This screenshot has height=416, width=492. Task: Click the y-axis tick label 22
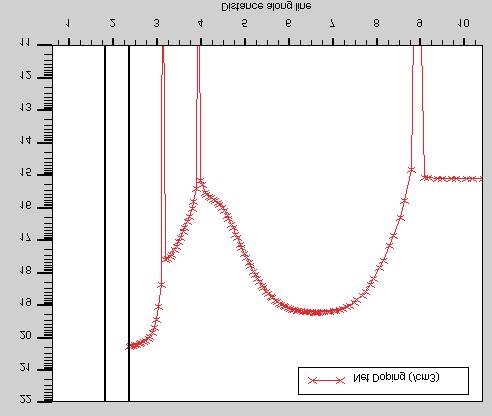25,399
